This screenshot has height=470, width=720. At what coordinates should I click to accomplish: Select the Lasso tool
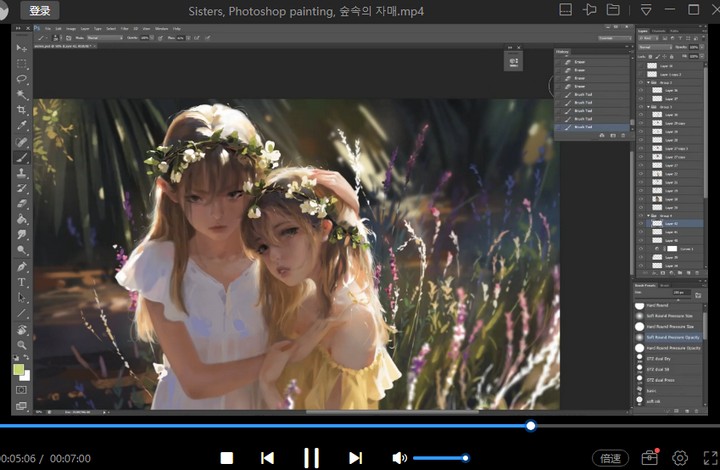point(21,79)
